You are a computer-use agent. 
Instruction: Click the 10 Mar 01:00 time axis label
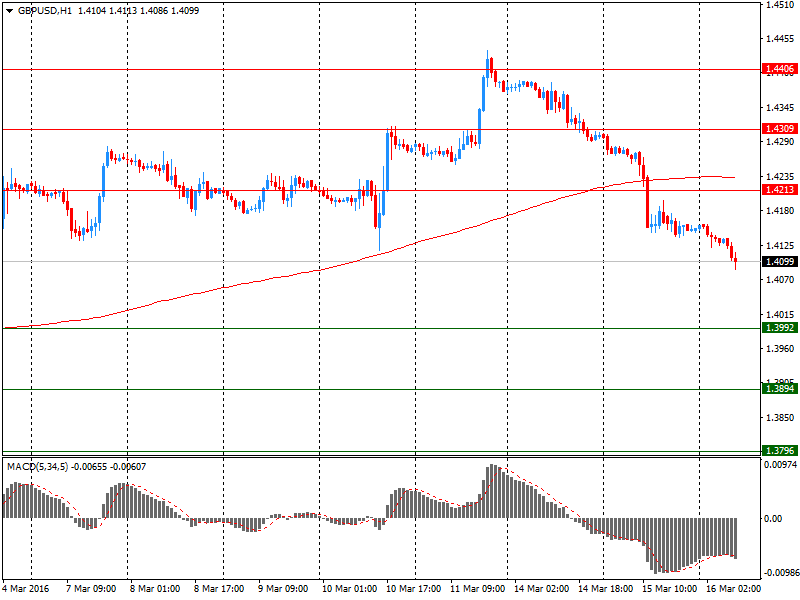[x=349, y=589]
